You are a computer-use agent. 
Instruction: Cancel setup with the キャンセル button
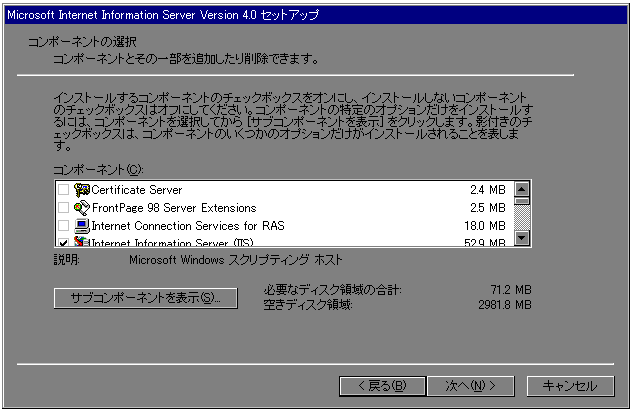570,386
